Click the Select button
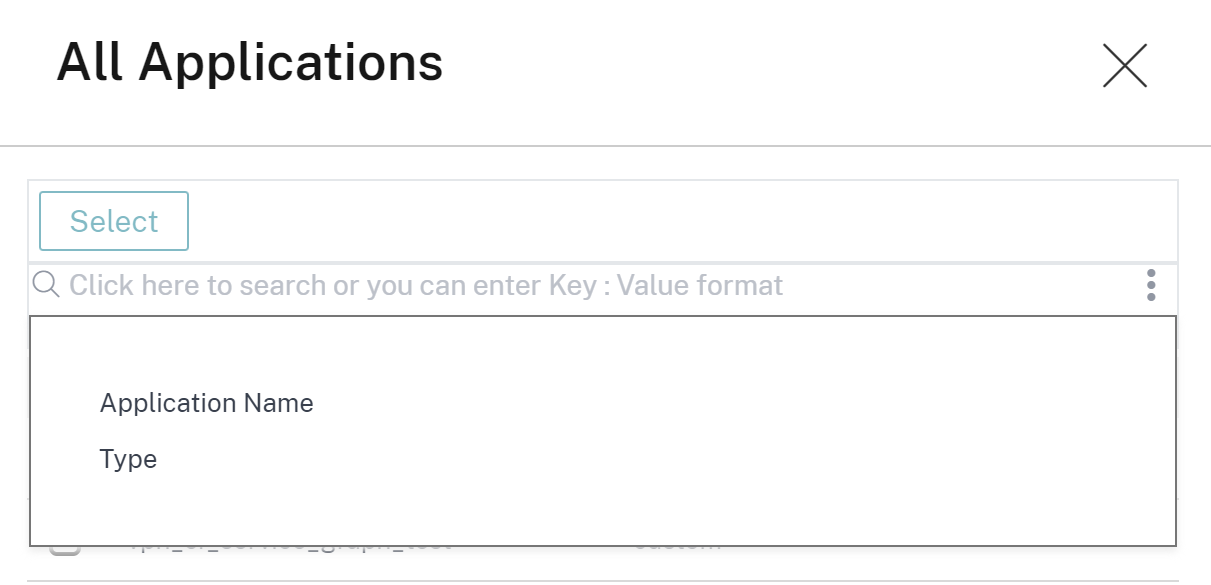This screenshot has height=585, width=1211. pyautogui.click(x=114, y=221)
